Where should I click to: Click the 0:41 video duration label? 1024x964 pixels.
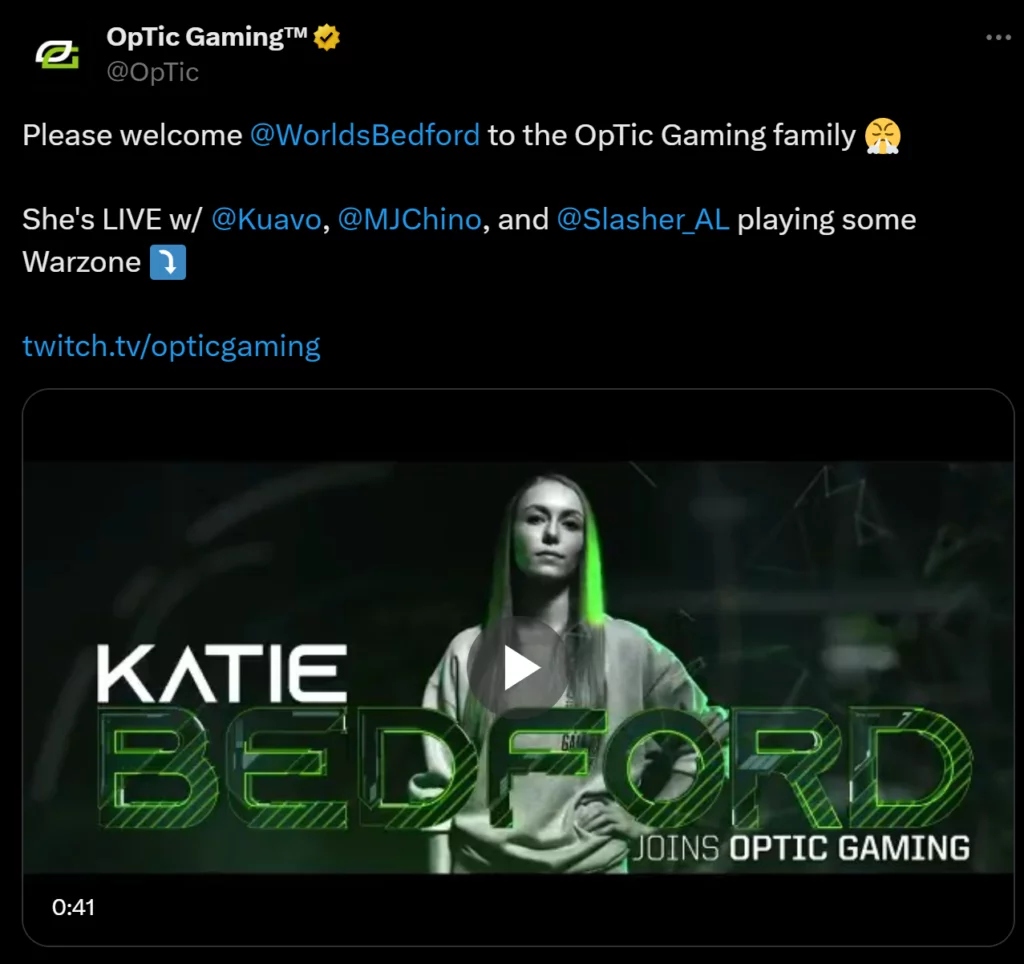pos(73,907)
